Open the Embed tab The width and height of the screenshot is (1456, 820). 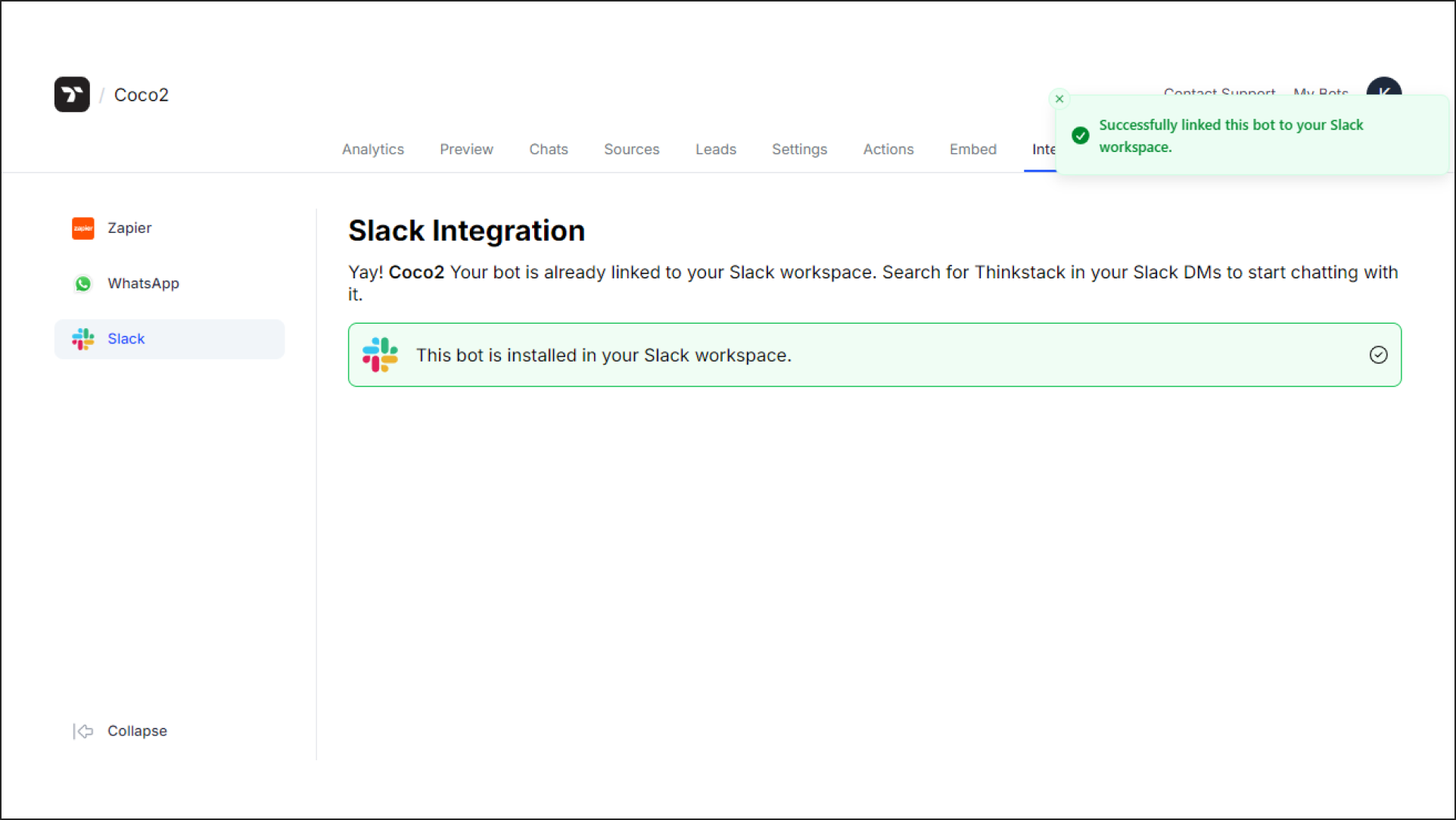pos(973,150)
